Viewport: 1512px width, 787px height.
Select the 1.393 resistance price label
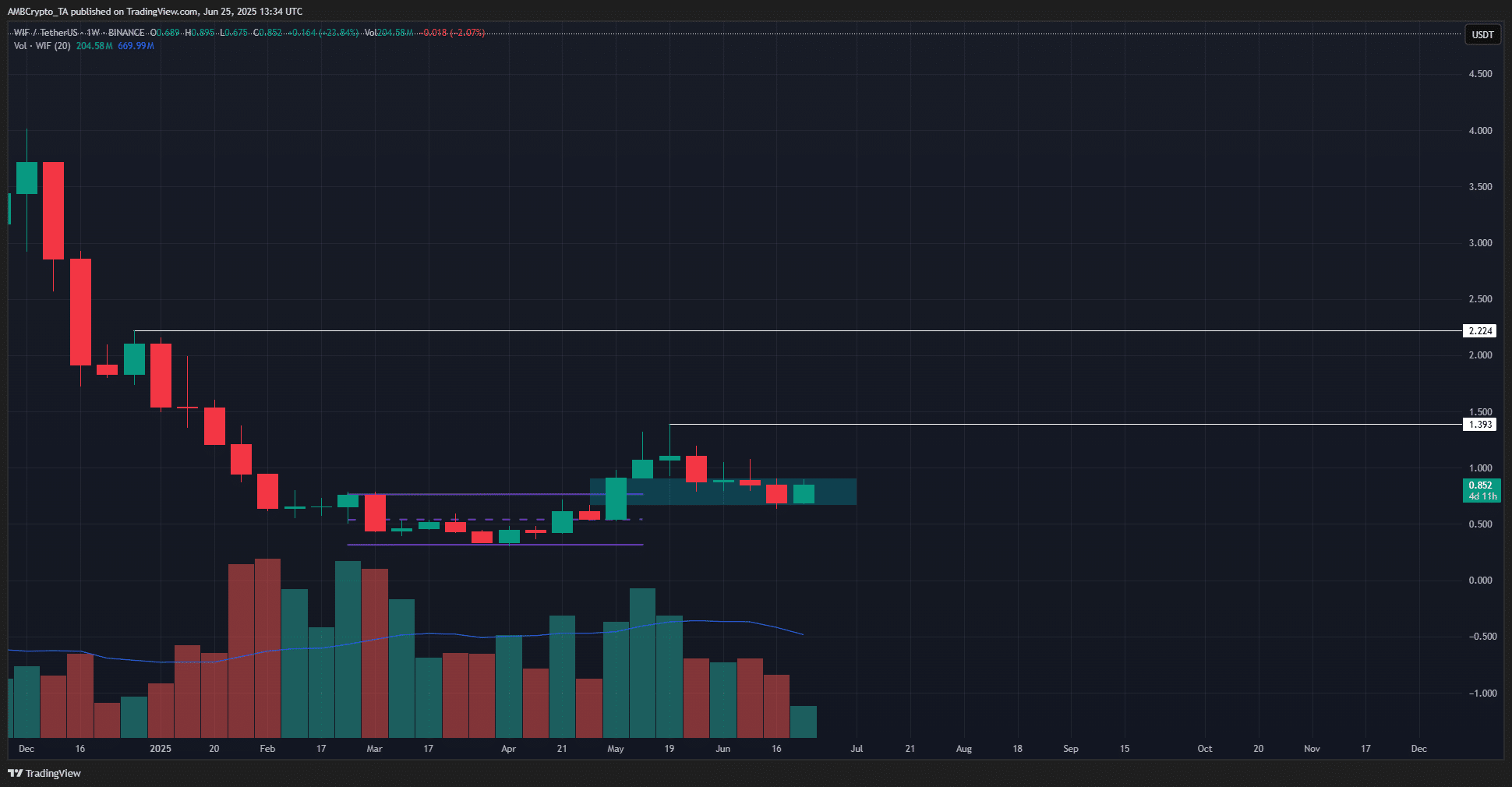coord(1481,425)
